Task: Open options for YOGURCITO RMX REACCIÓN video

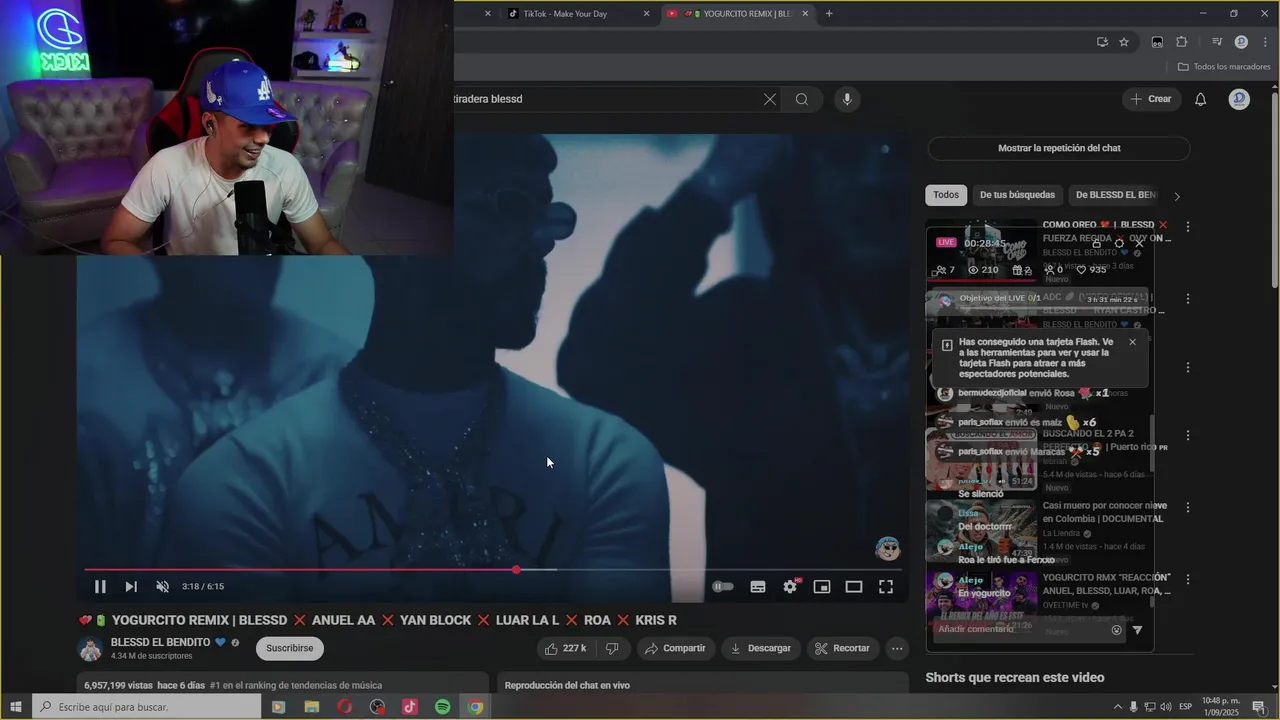Action: (x=1188, y=579)
